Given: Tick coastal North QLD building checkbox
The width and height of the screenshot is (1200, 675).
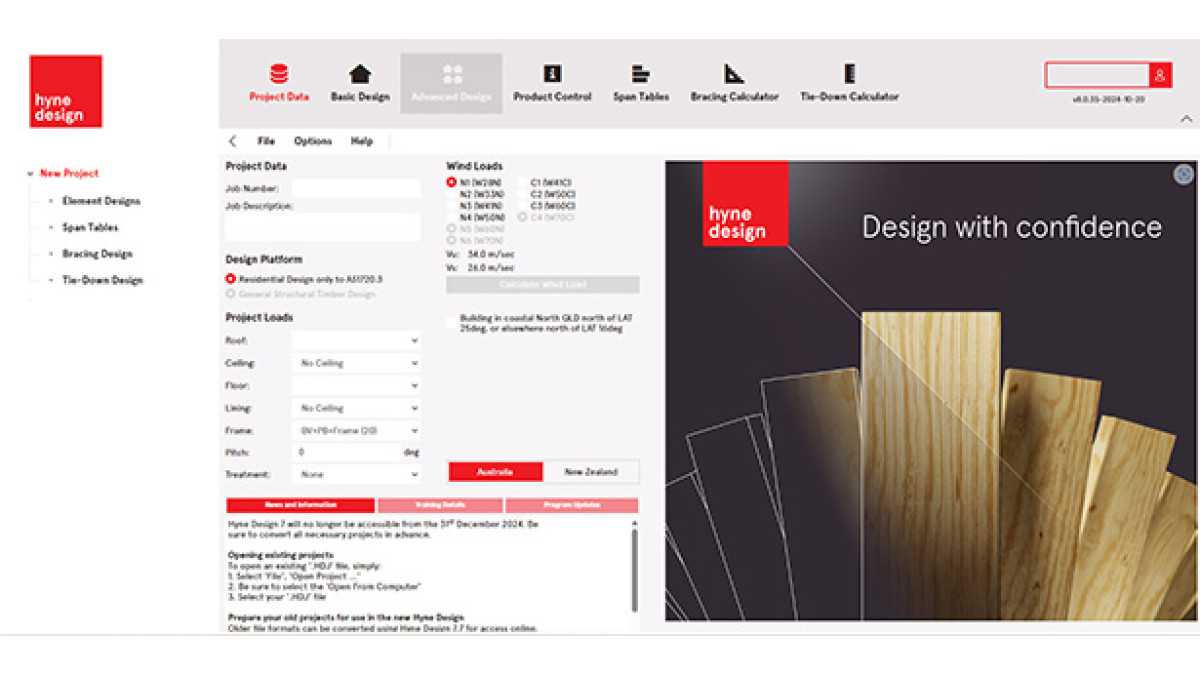Looking at the screenshot, I should (x=452, y=322).
